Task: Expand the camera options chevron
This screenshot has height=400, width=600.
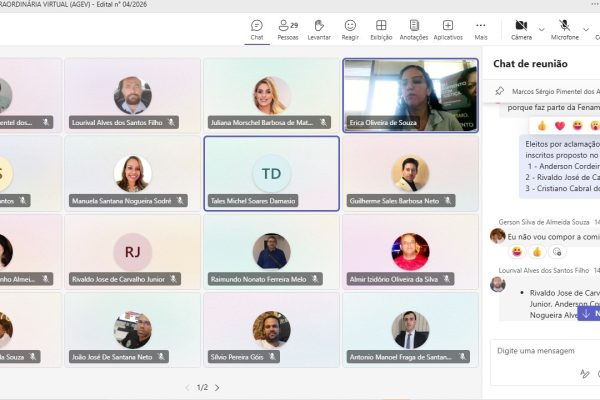Action: pos(541,29)
